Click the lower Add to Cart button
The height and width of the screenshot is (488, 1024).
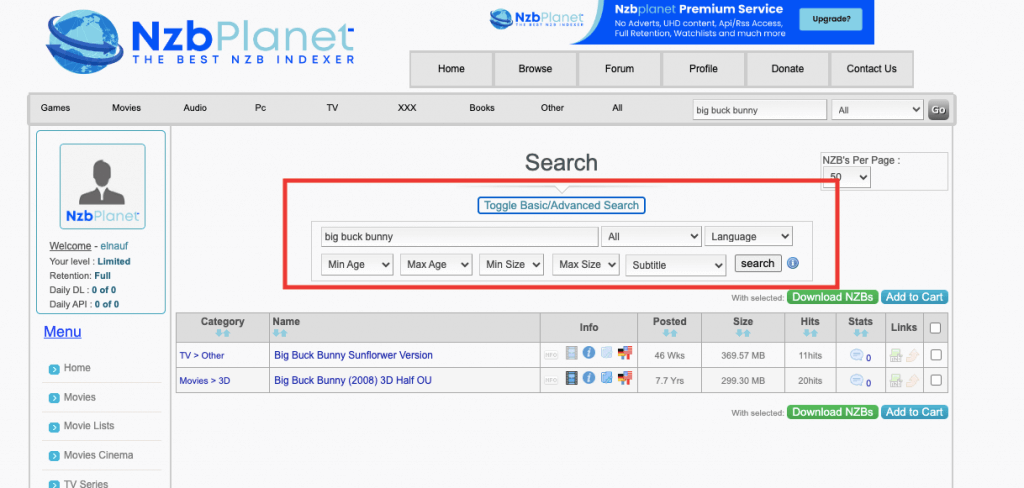click(914, 412)
